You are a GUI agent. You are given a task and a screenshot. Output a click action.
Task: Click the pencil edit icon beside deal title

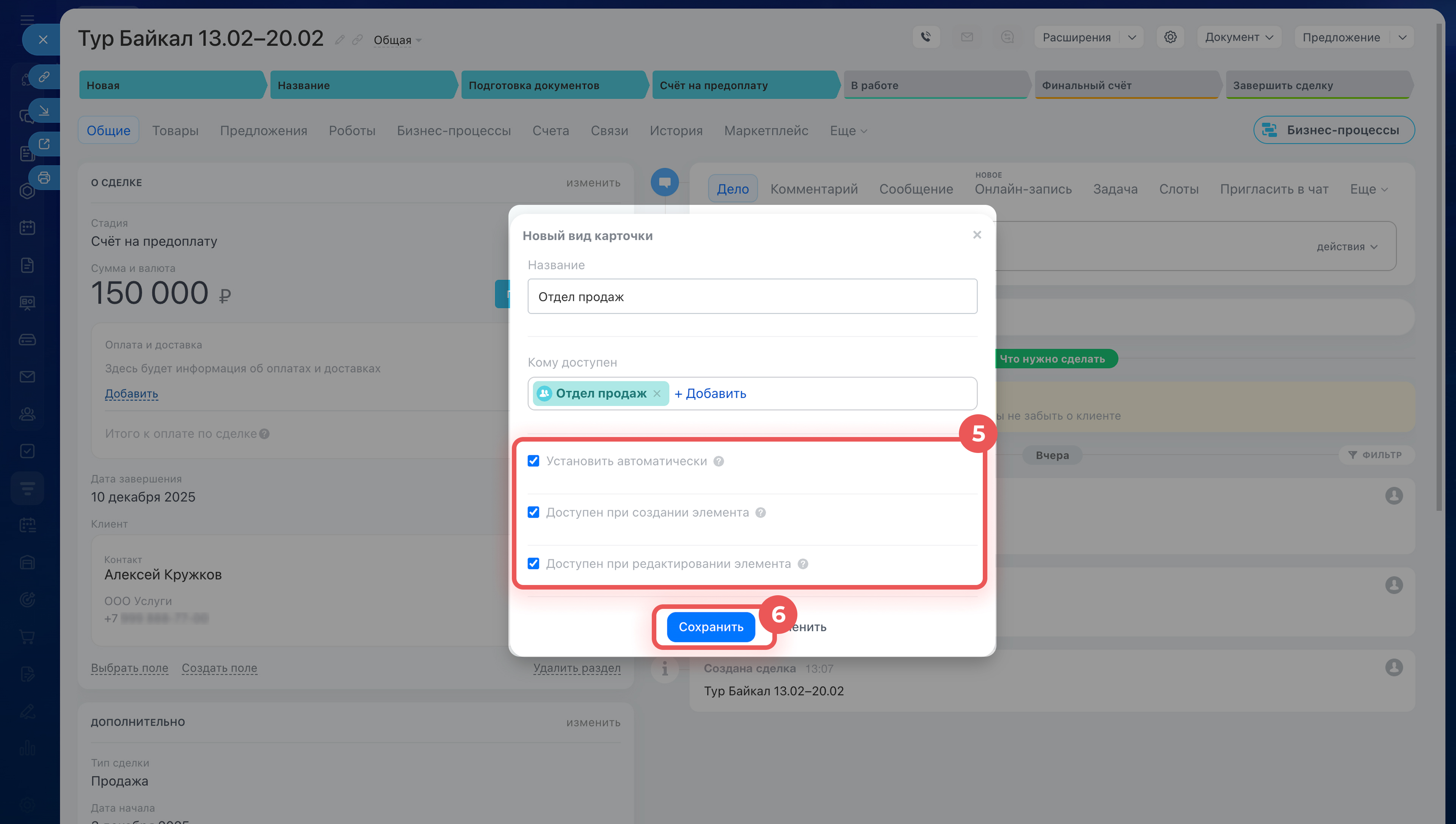point(339,39)
